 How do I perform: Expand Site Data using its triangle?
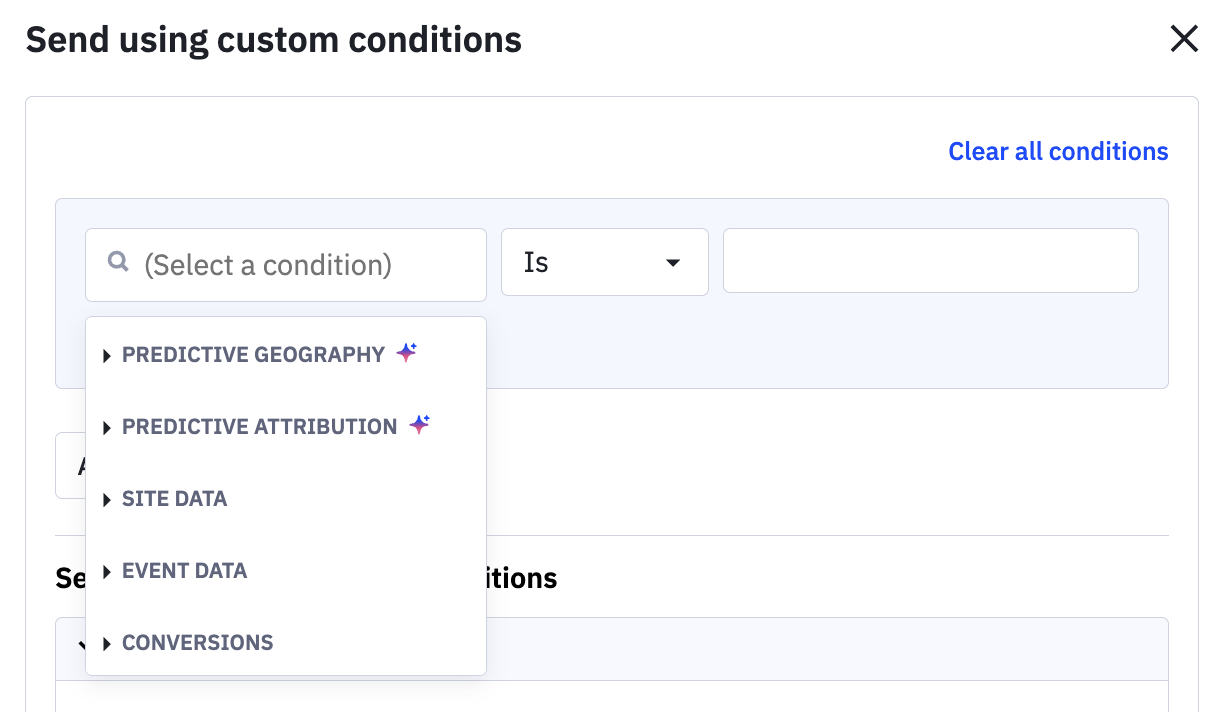pyautogui.click(x=107, y=500)
